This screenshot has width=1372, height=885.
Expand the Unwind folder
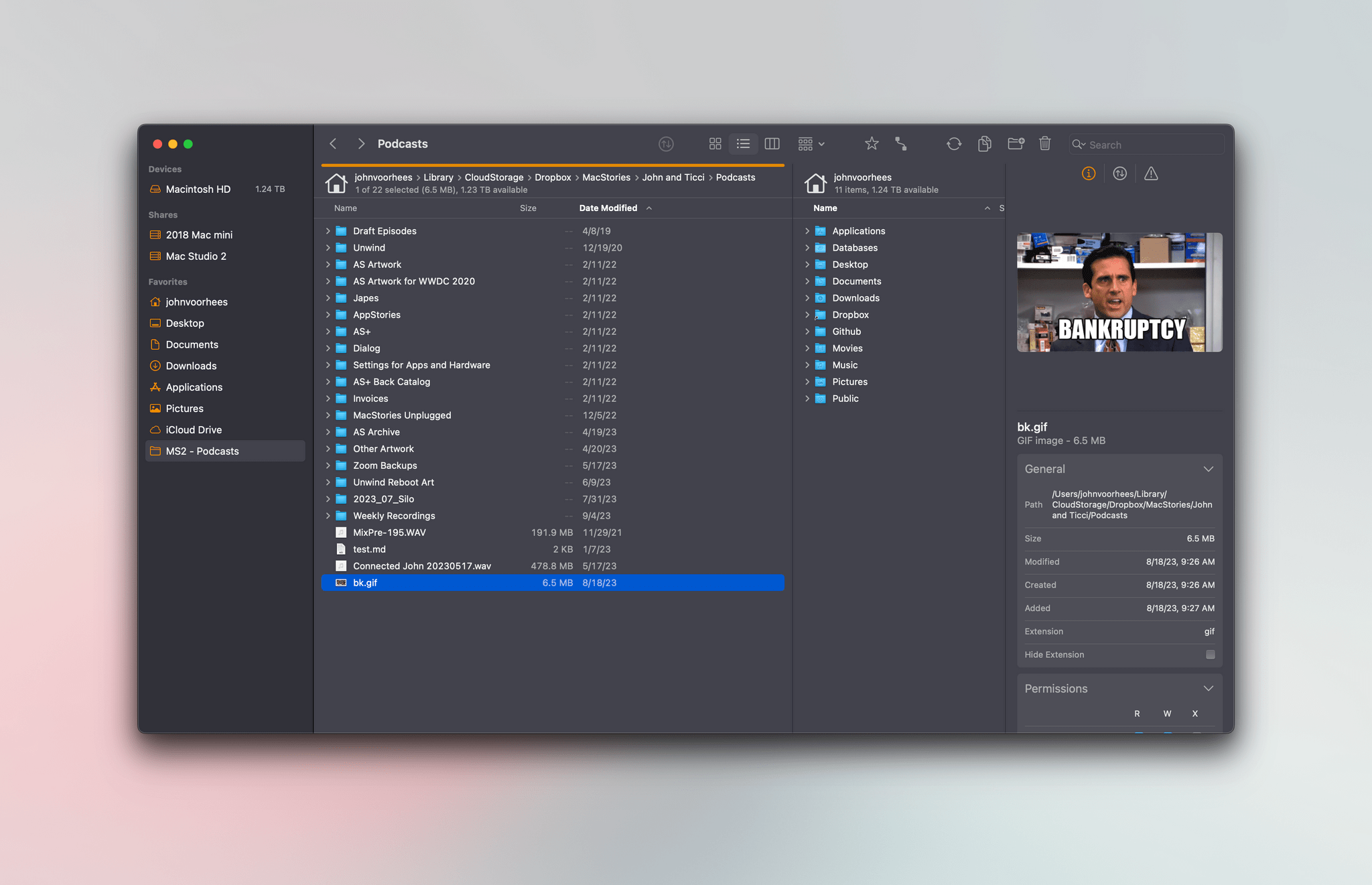pyautogui.click(x=328, y=248)
